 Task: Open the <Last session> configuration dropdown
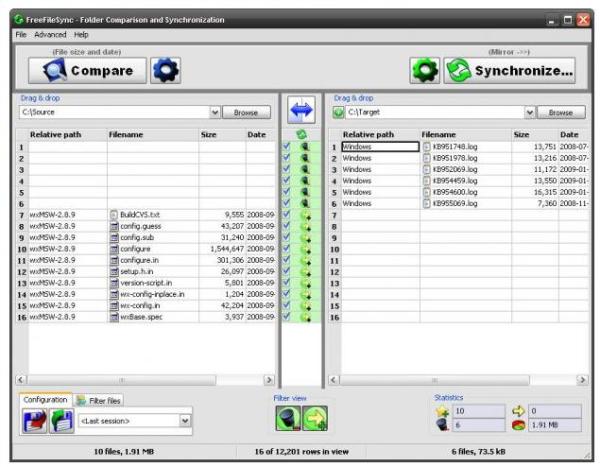(x=185, y=421)
